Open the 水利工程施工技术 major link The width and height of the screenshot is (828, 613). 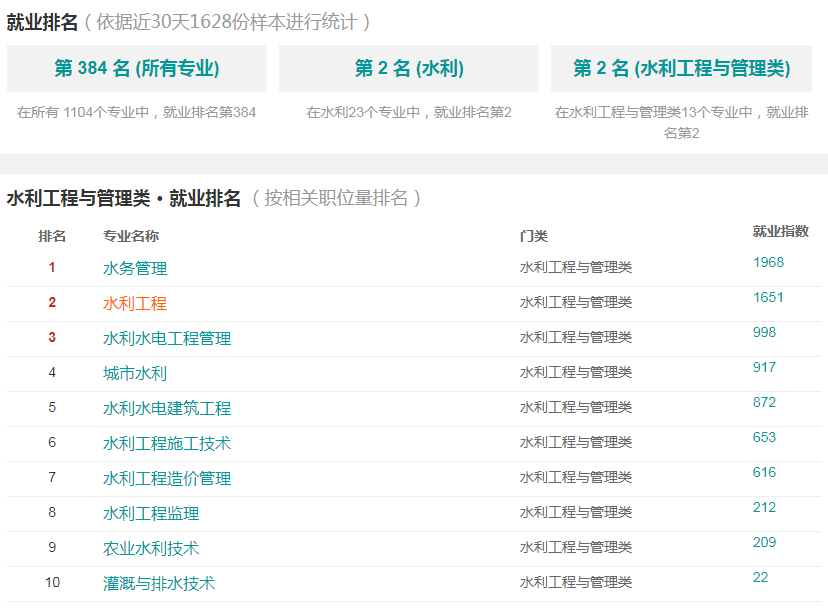167,443
